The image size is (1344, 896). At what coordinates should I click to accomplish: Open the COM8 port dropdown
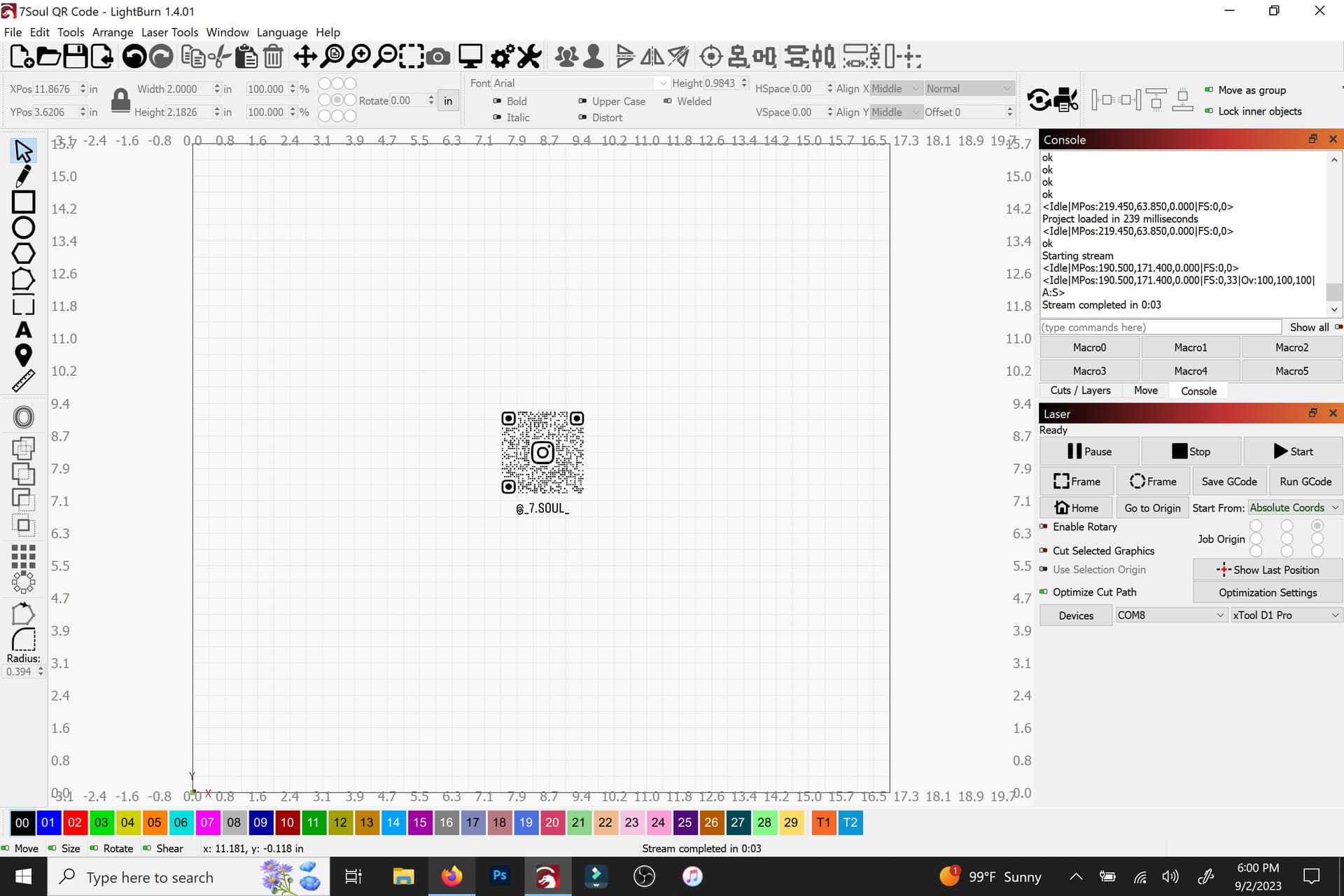[1171, 615]
